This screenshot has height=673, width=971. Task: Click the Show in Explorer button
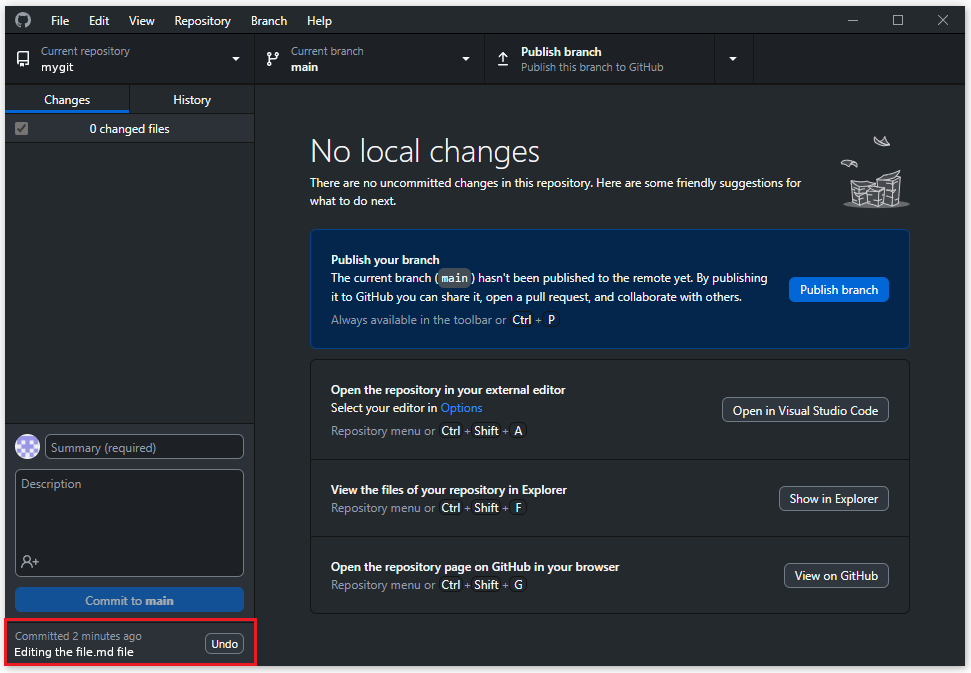click(833, 498)
